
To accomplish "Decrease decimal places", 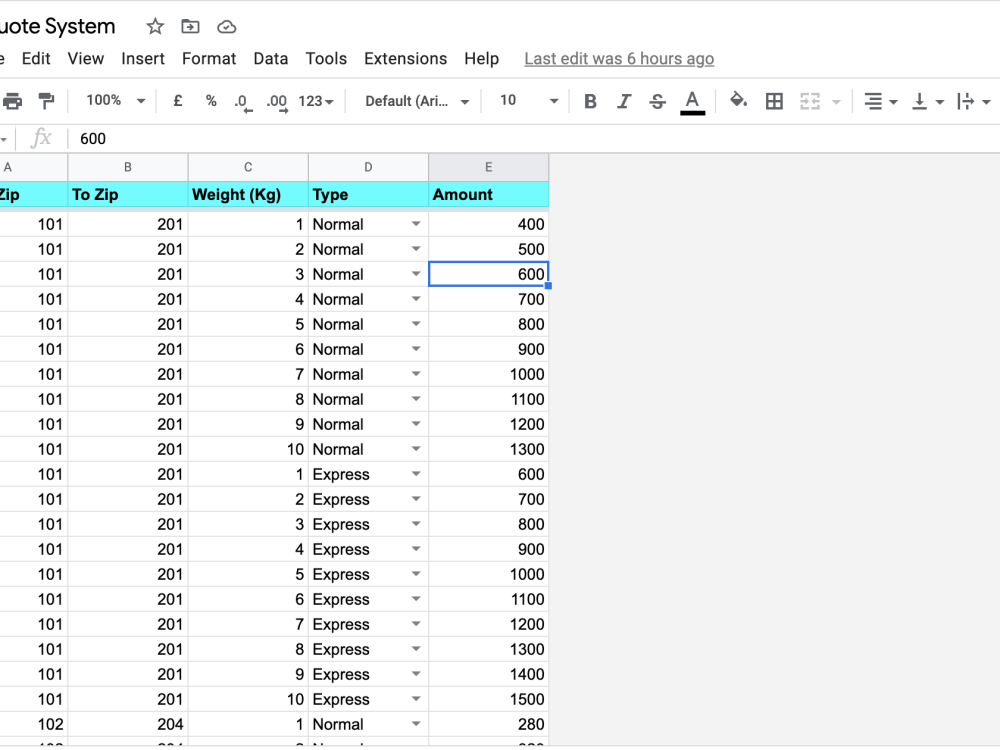I will tap(242, 101).
